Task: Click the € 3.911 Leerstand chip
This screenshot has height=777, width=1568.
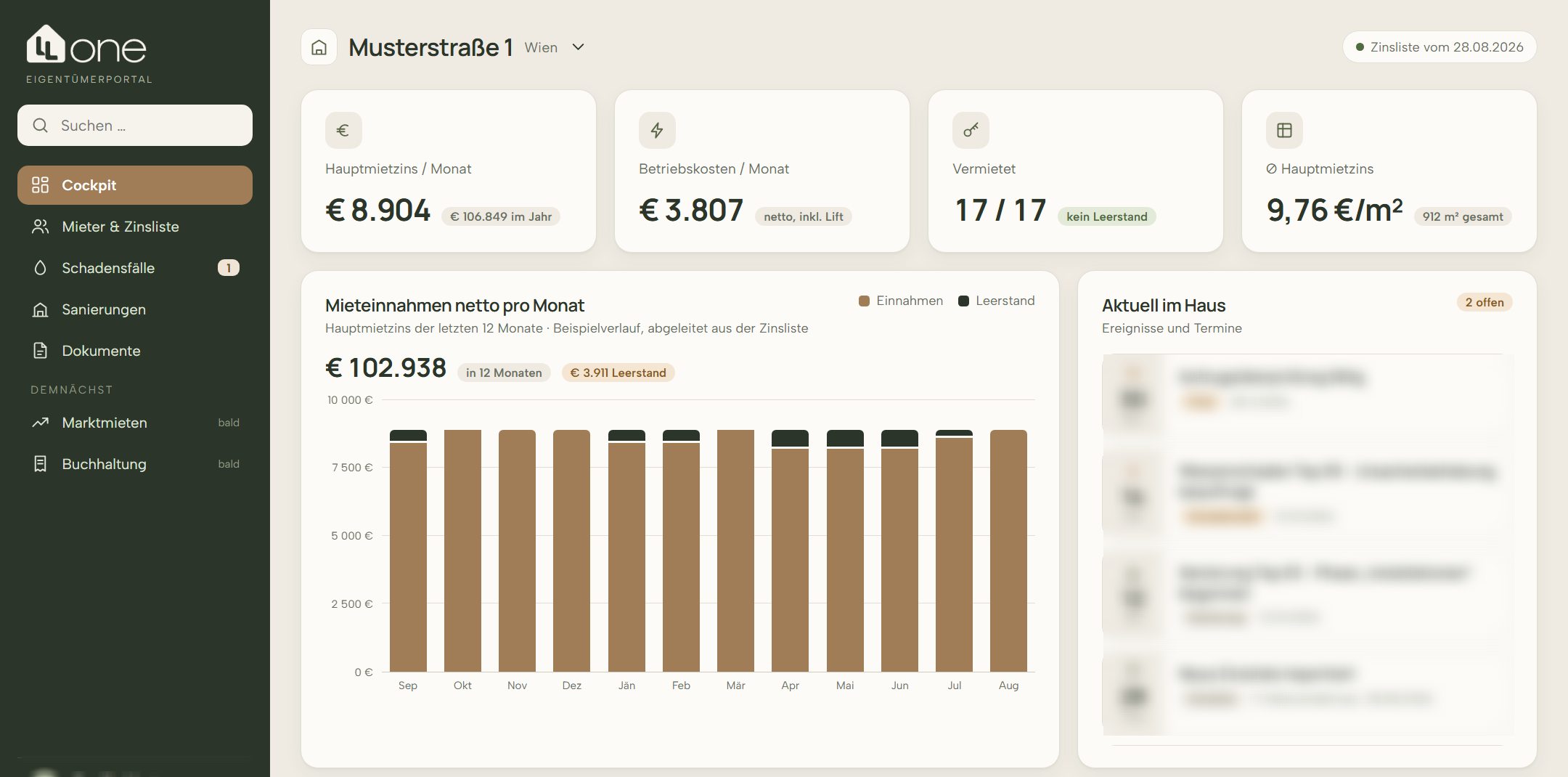Action: 618,373
